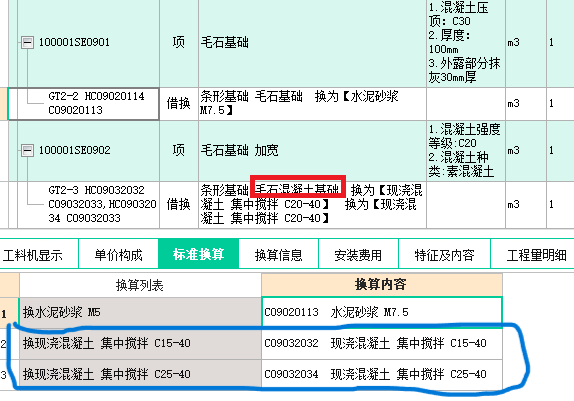Click the 换算列表 column header
Viewport: 574px width, 401px height.
(140, 285)
